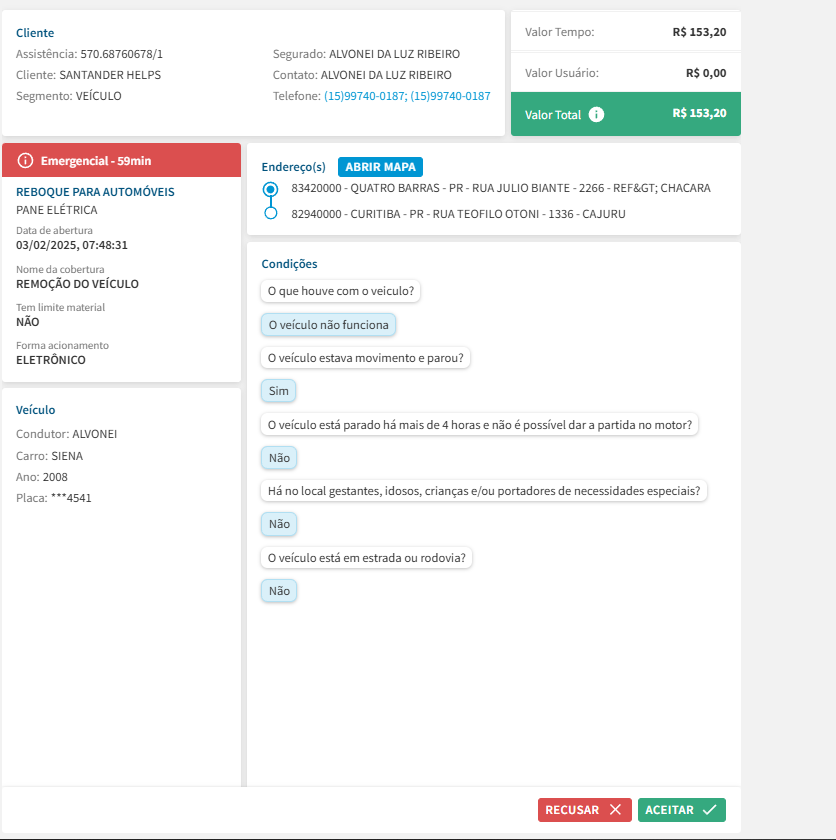The height and width of the screenshot is (840, 836).
Task: Click the Valor Tempo amount R$ 153,20
Action: [x=699, y=32]
